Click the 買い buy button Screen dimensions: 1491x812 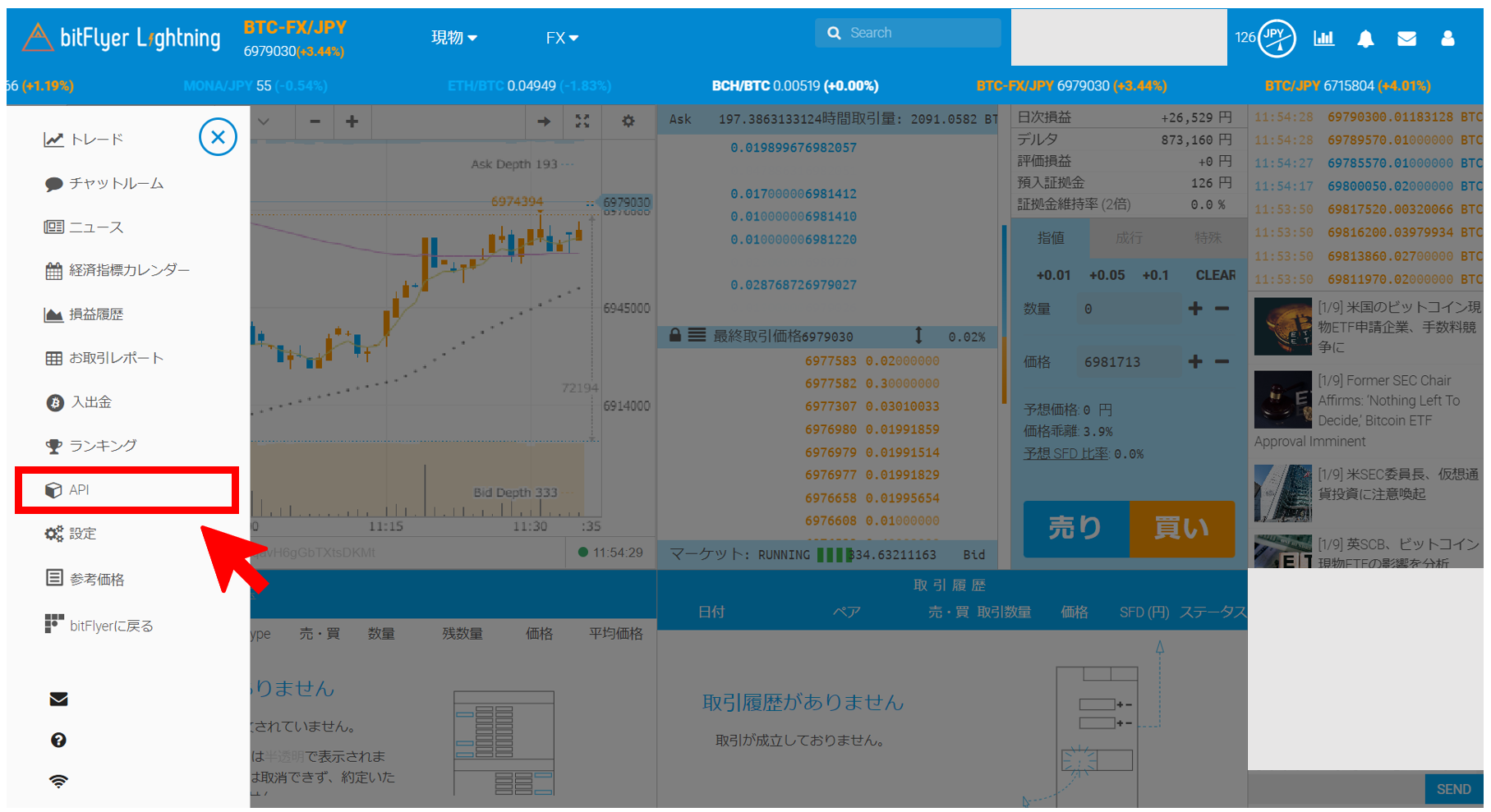pyautogui.click(x=1182, y=529)
